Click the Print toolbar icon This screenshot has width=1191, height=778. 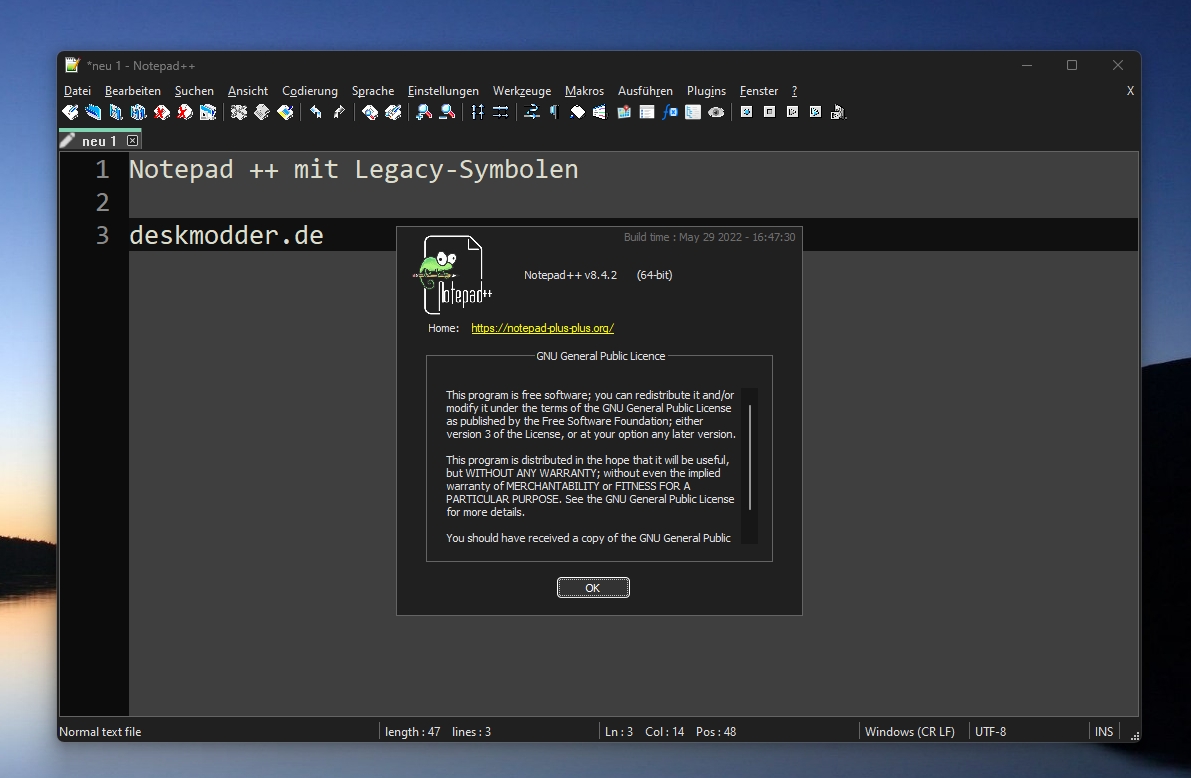click(208, 112)
